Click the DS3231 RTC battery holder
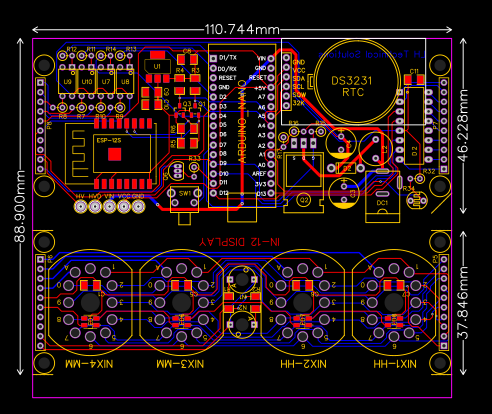 pos(358,81)
